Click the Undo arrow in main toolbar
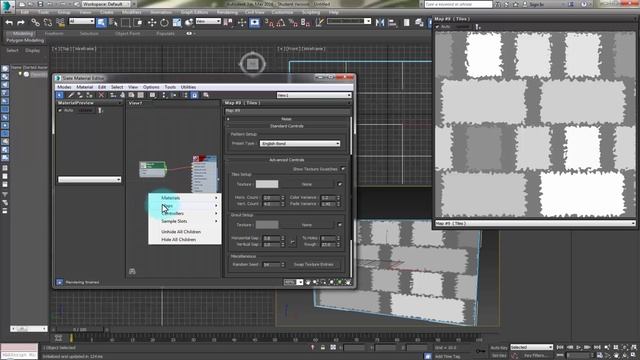This screenshot has width=640, height=360. pos(9,22)
